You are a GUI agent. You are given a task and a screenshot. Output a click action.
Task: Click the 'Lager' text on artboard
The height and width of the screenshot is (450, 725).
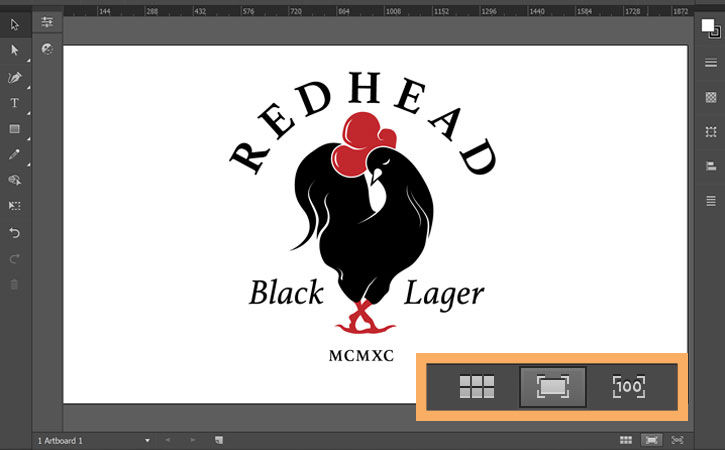click(x=443, y=295)
